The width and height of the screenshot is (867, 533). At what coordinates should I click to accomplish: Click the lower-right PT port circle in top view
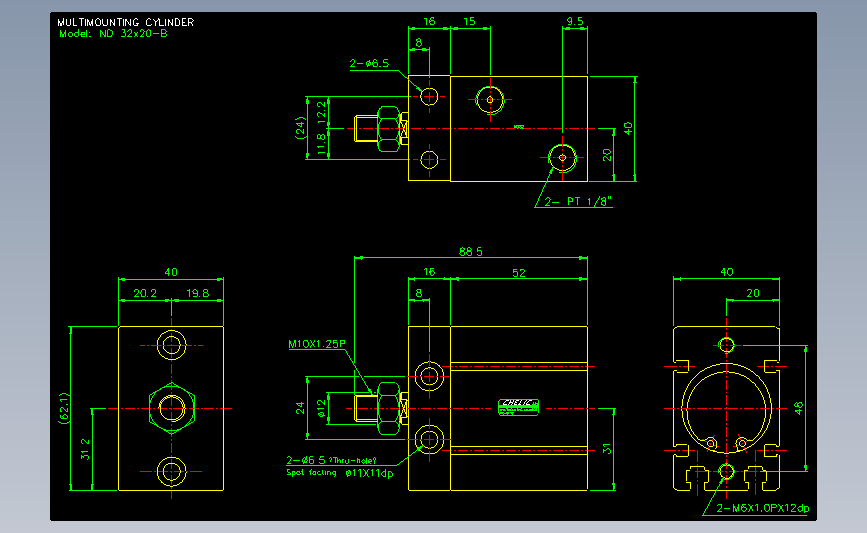coord(562,158)
